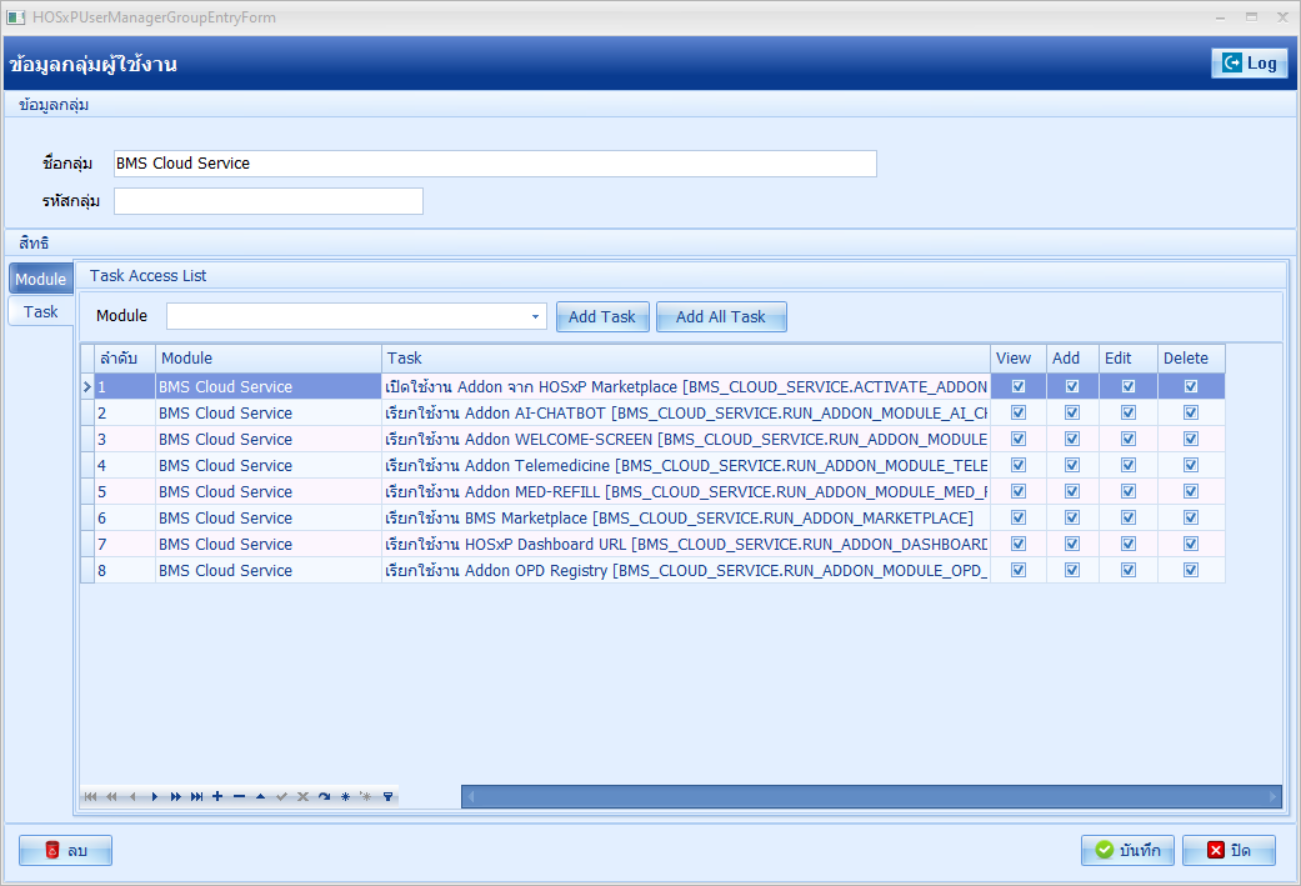This screenshot has width=1301, height=886.
Task: Toggle View checkbox for Telemedicine row
Action: click(1018, 465)
